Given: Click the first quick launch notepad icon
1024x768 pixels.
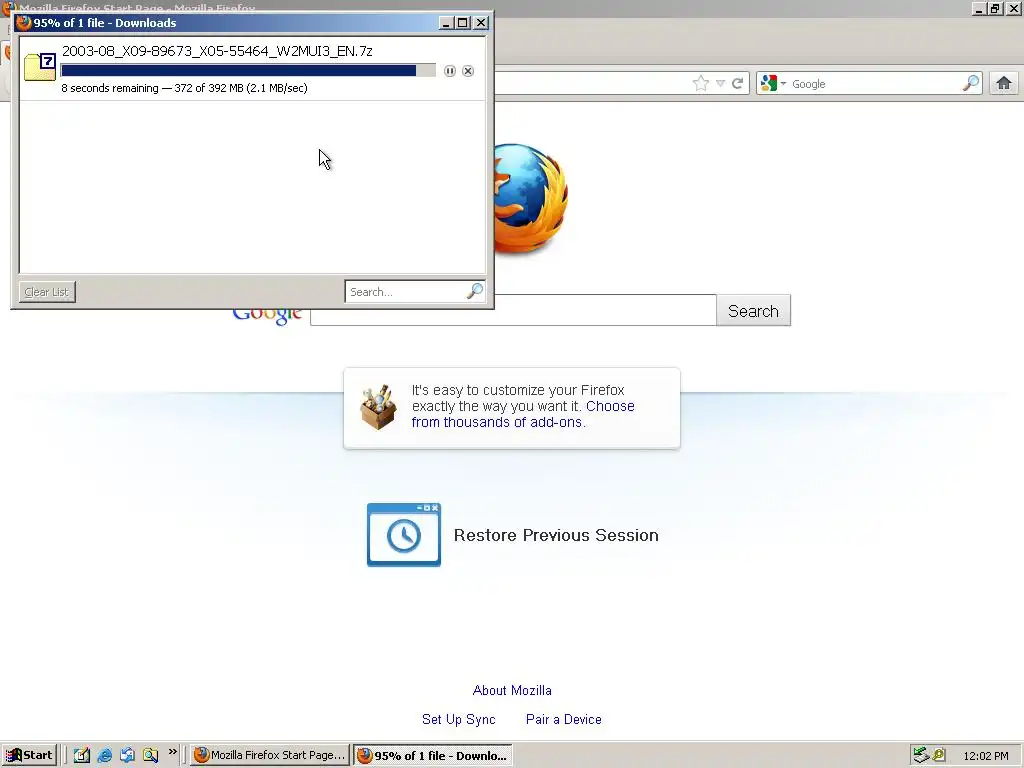Looking at the screenshot, I should 82,756.
